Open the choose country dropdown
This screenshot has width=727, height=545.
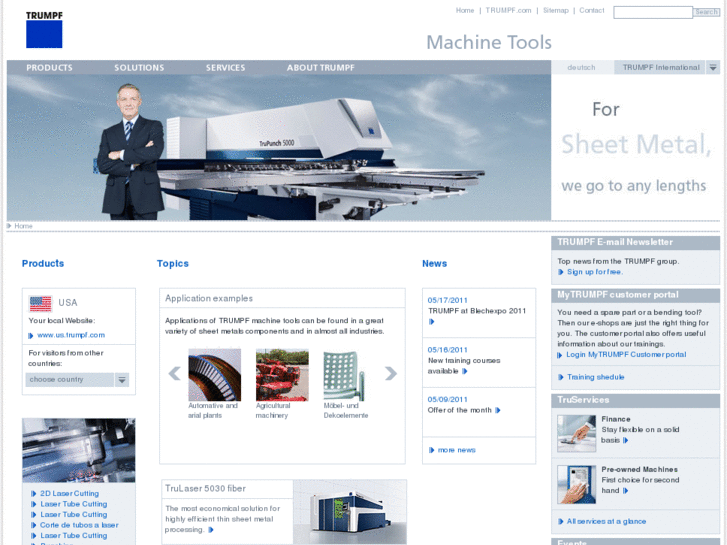click(x=77, y=380)
